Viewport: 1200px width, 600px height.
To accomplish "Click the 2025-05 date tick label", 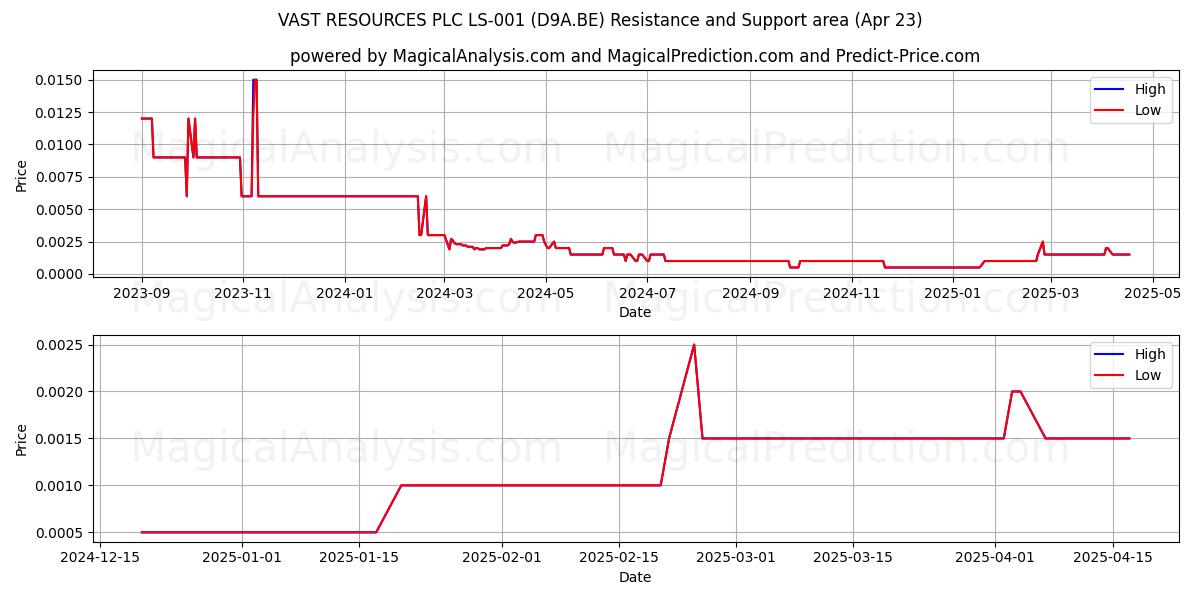I will tap(1153, 293).
